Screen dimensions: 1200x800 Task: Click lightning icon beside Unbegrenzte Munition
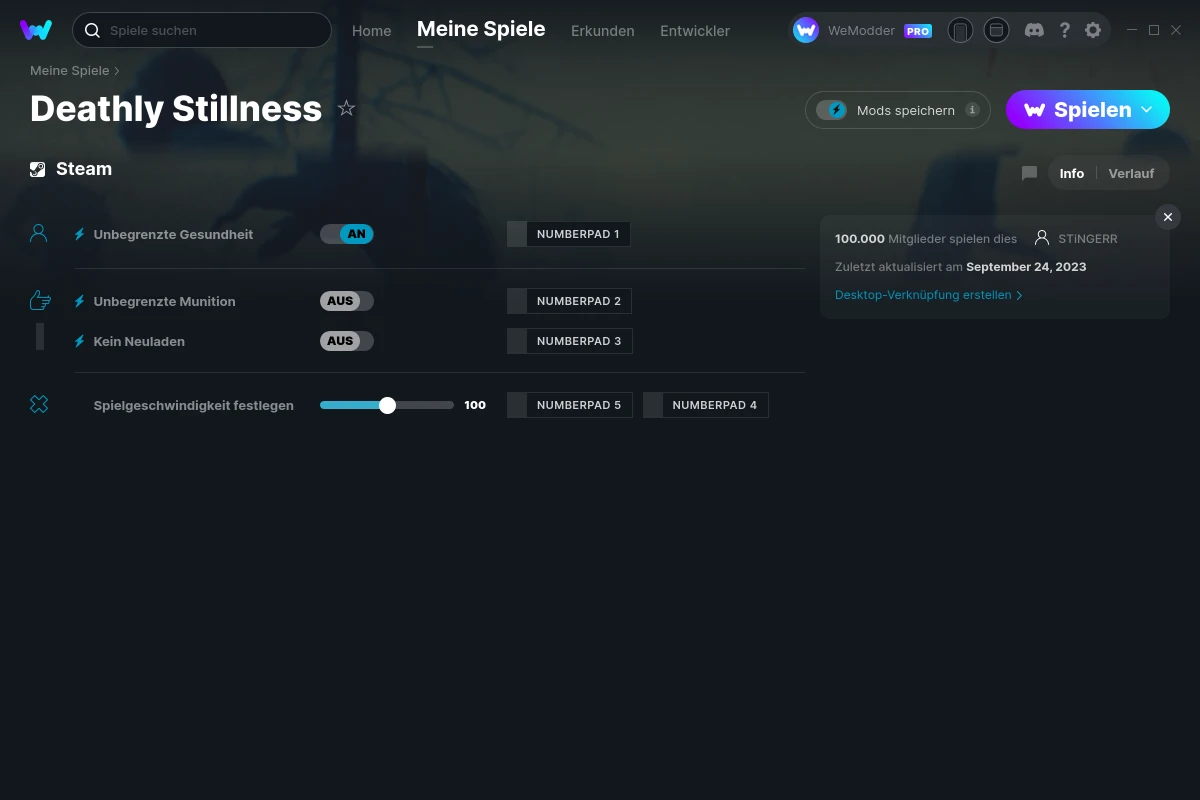pyautogui.click(x=80, y=301)
